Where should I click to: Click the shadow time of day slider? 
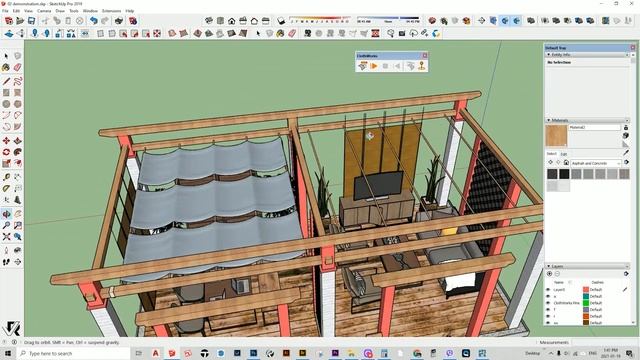point(388,20)
